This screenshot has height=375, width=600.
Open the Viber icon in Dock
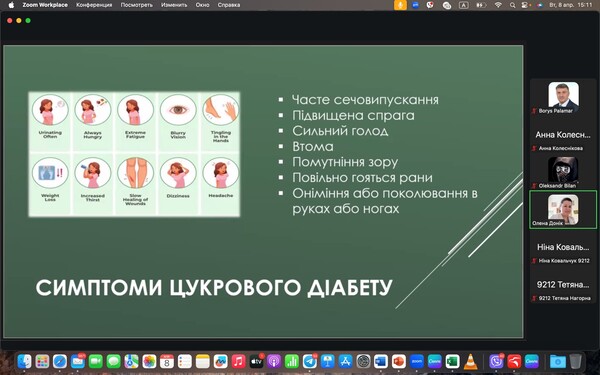496,361
